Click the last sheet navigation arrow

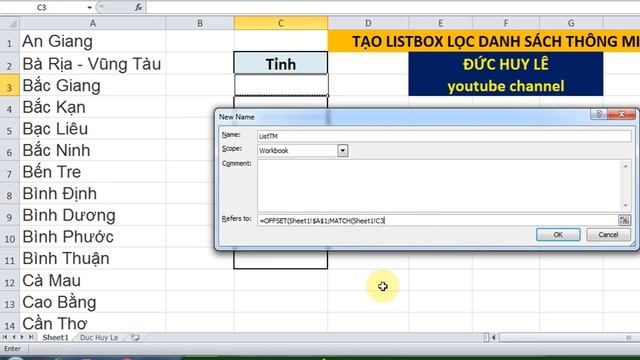pyautogui.click(x=31, y=337)
